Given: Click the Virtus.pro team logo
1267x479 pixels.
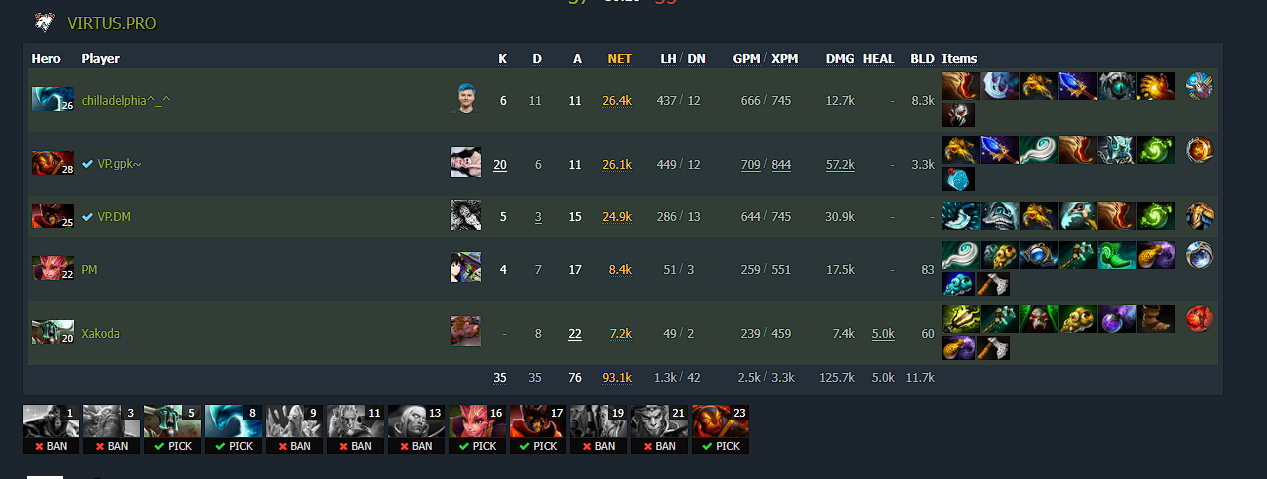Looking at the screenshot, I should coord(44,22).
